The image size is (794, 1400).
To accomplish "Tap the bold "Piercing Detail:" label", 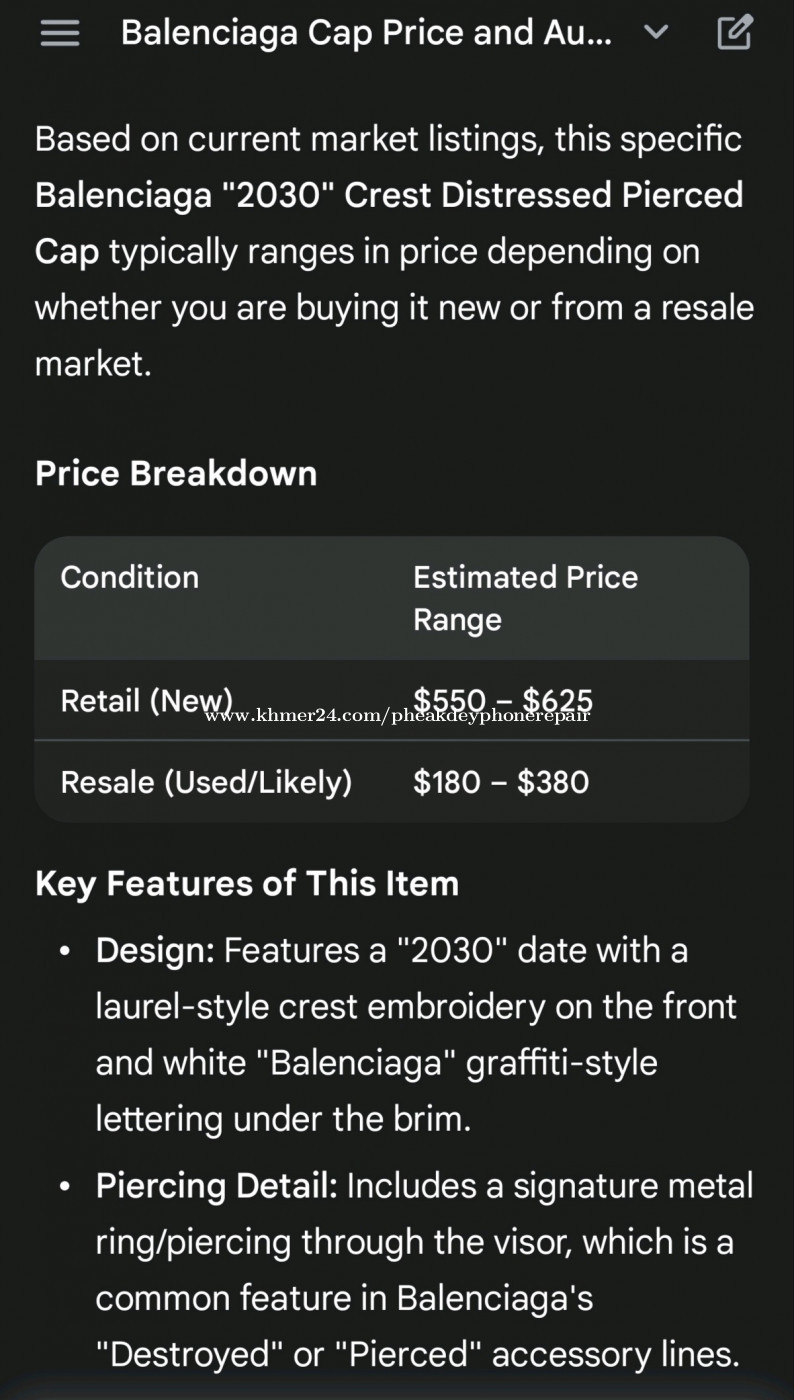I will click(217, 1186).
